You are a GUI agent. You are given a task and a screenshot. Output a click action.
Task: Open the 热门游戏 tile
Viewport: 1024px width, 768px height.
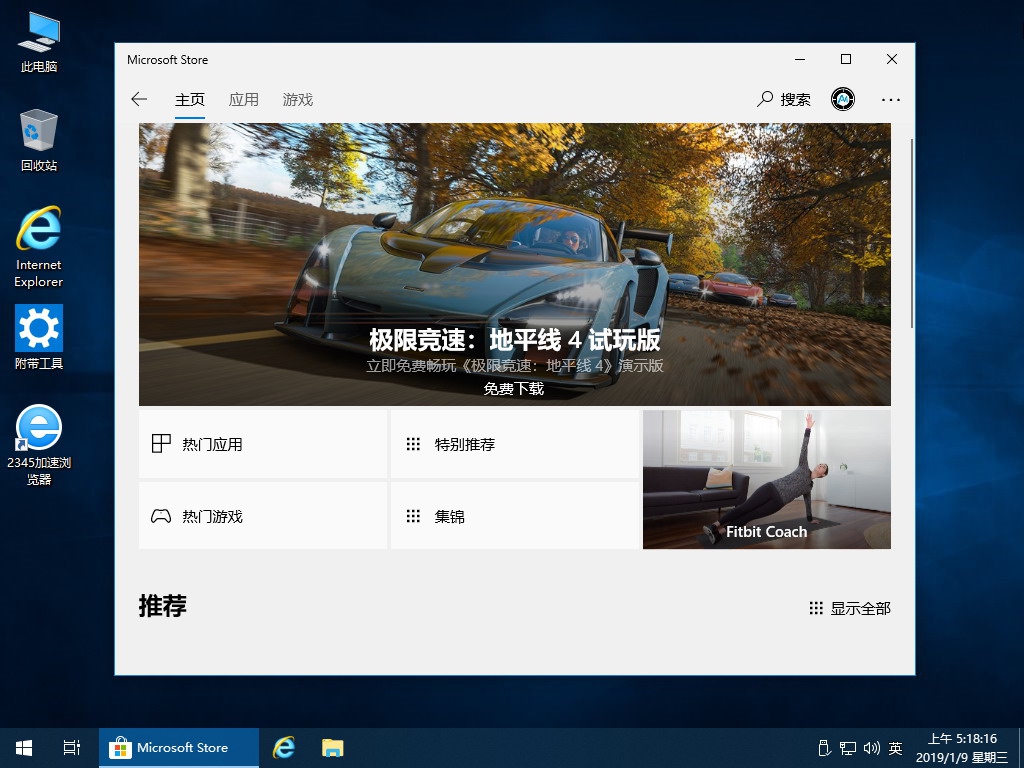263,516
